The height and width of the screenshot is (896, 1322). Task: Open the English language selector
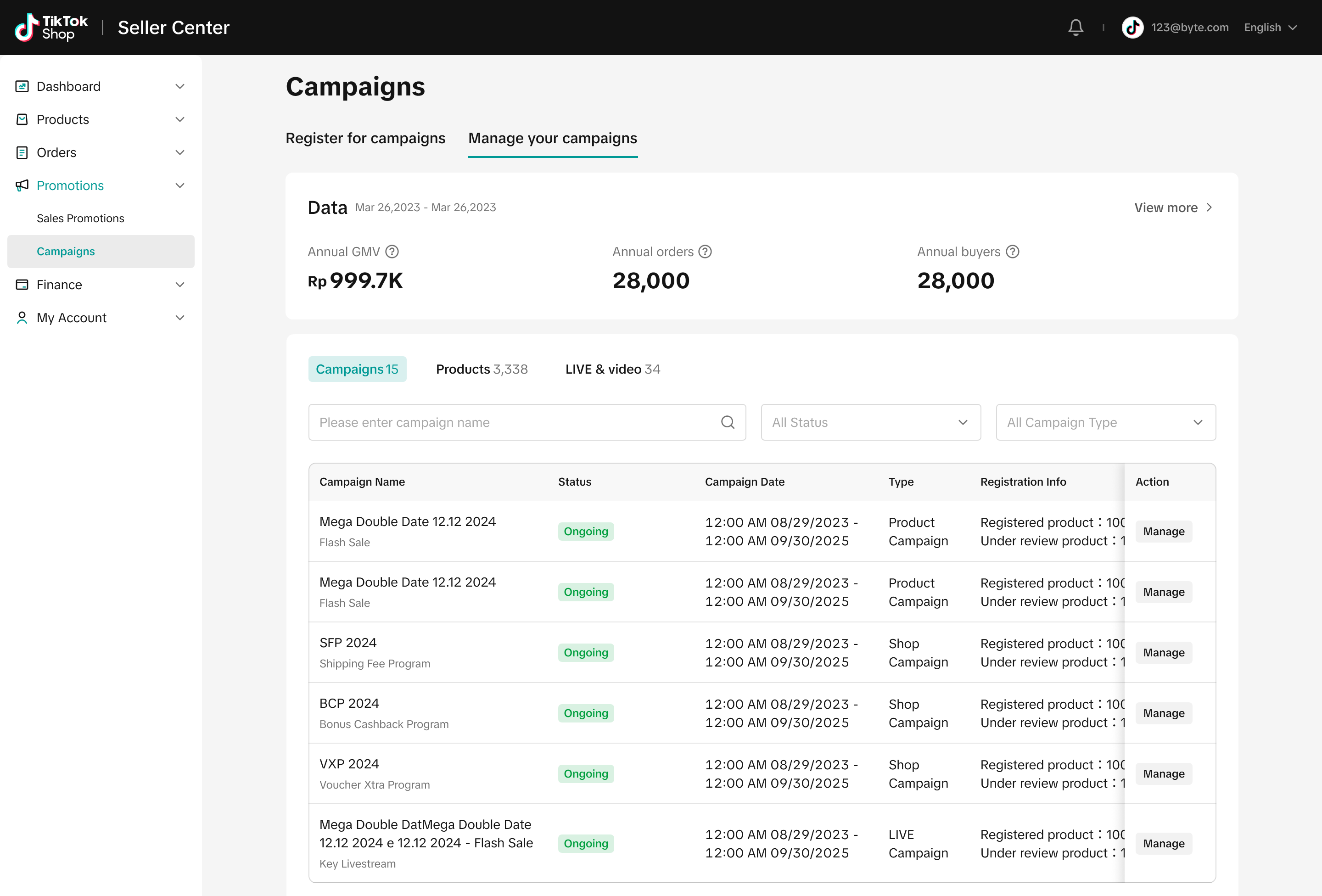[1270, 27]
